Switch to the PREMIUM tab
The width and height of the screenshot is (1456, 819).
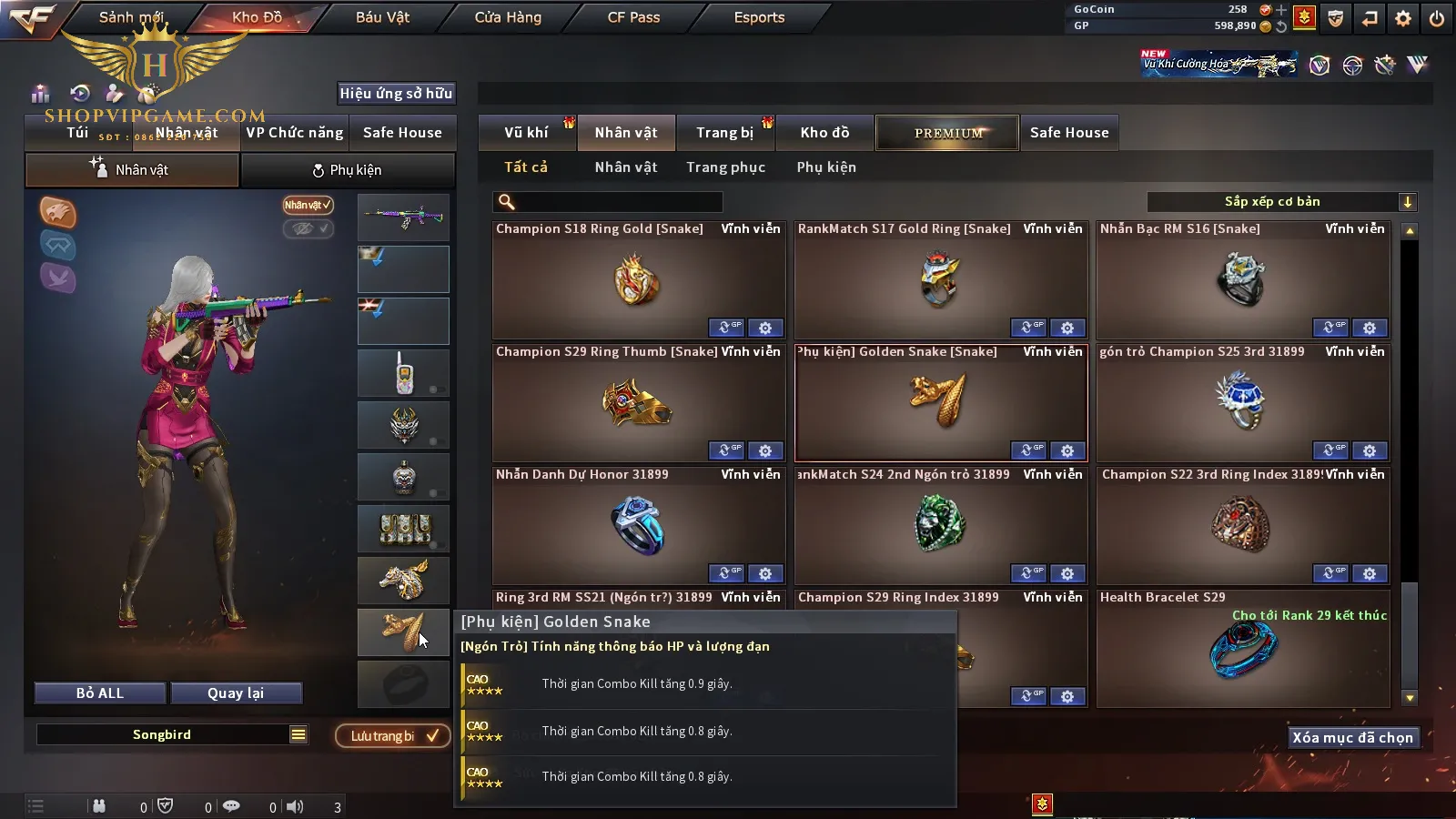(x=947, y=133)
